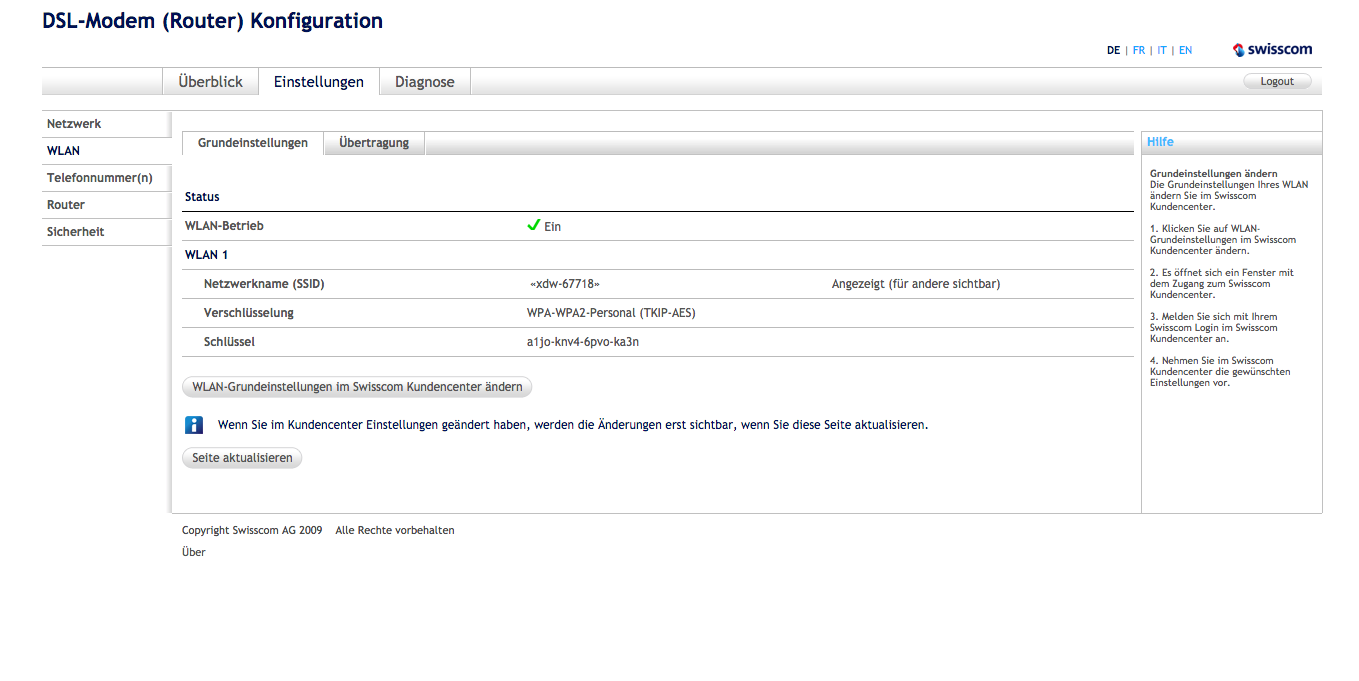Viewport: 1359px width, 681px height.
Task: Switch to the Übertragung sub-tab
Action: [x=374, y=143]
